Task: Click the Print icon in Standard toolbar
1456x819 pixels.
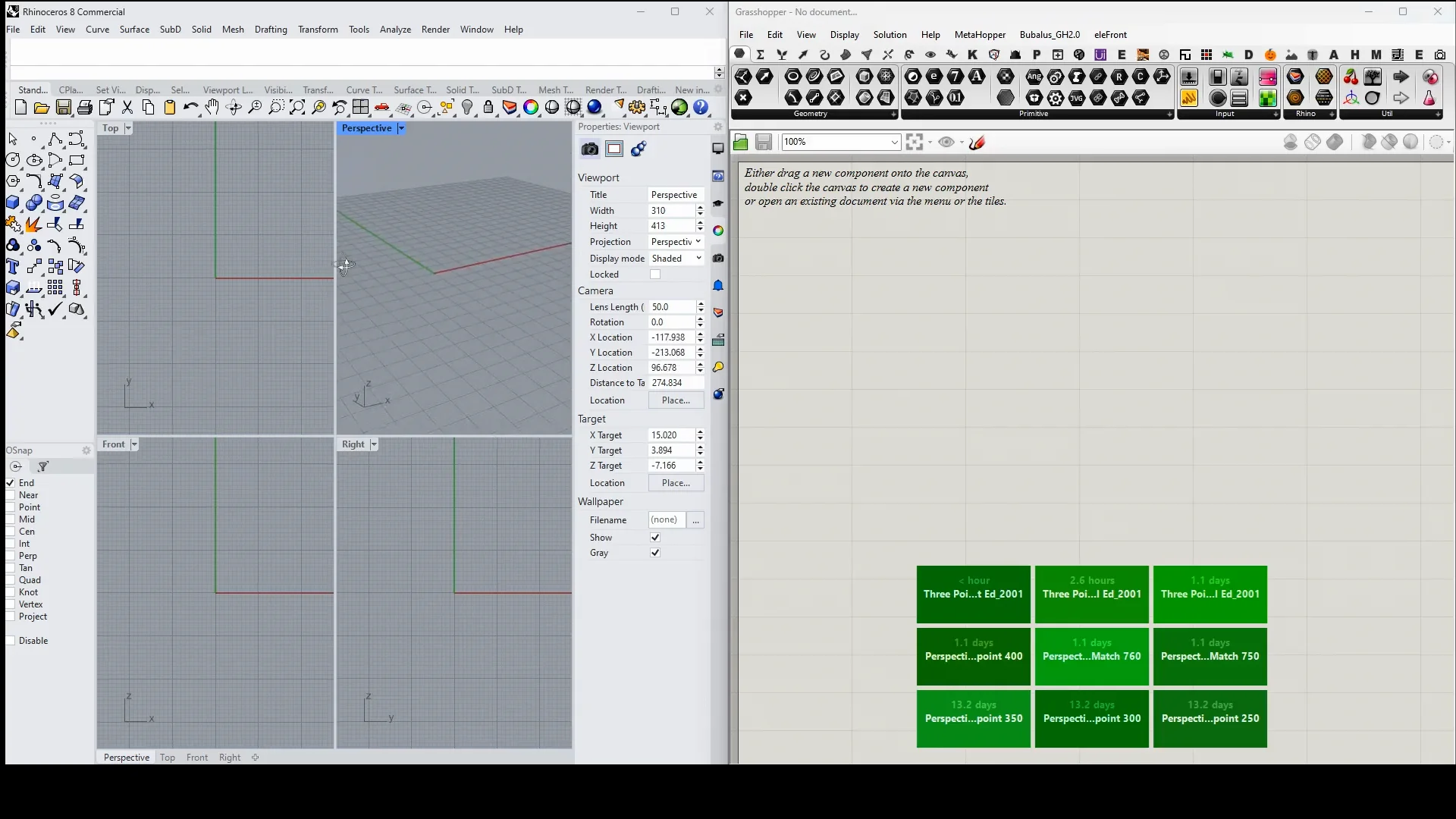Action: 85,108
